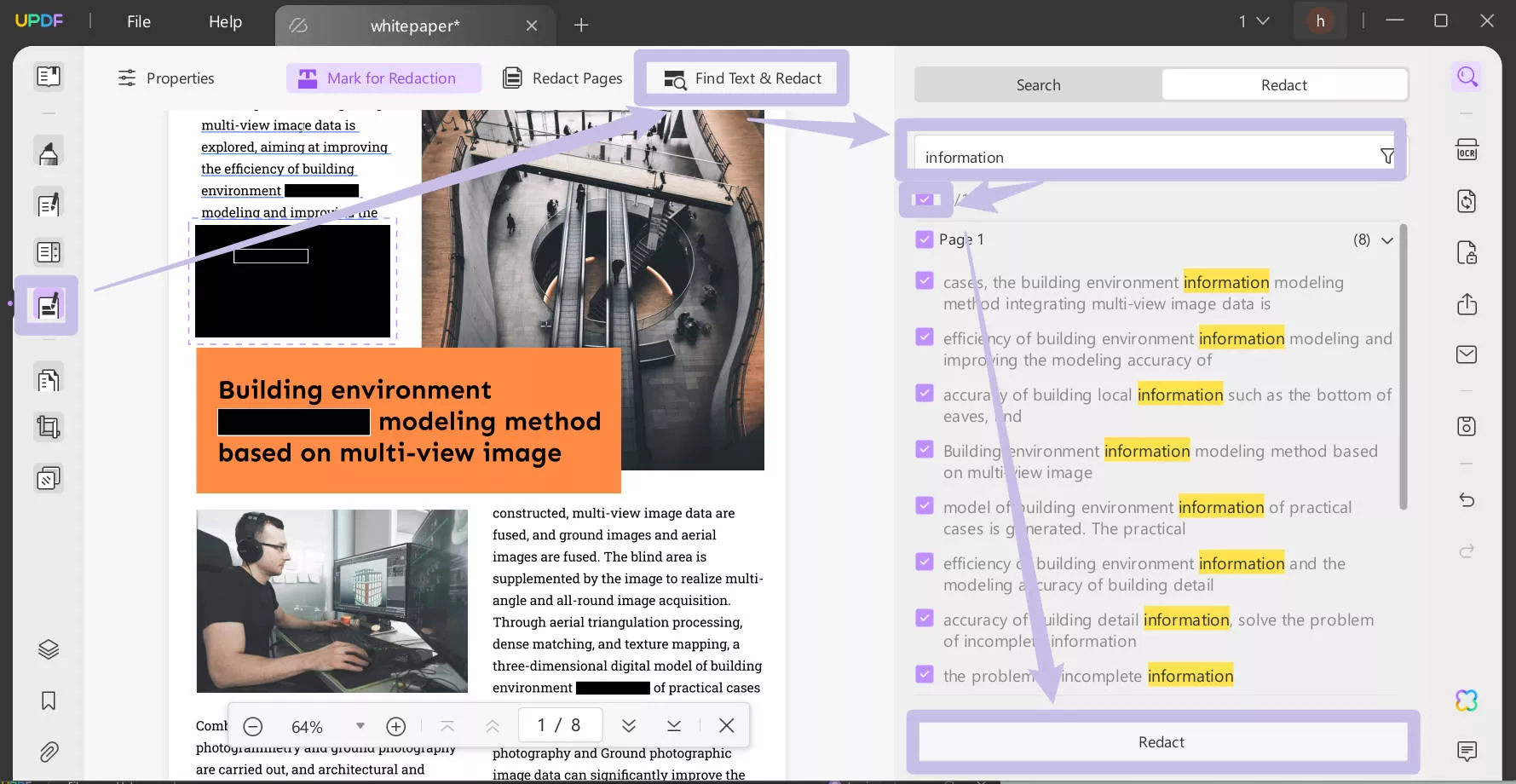The width and height of the screenshot is (1516, 784).
Task: Click Mark for Redaction
Action: (383, 78)
